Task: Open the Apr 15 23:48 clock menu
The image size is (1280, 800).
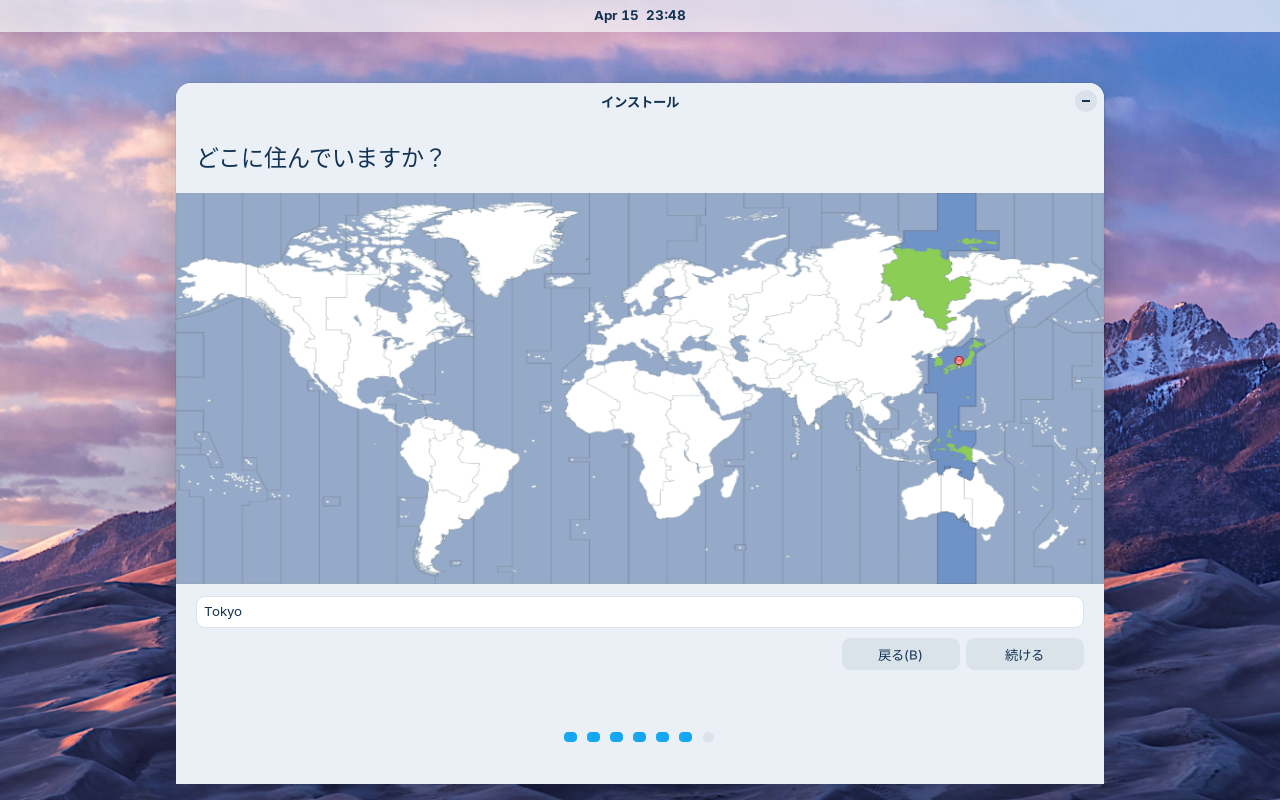Action: pyautogui.click(x=640, y=15)
